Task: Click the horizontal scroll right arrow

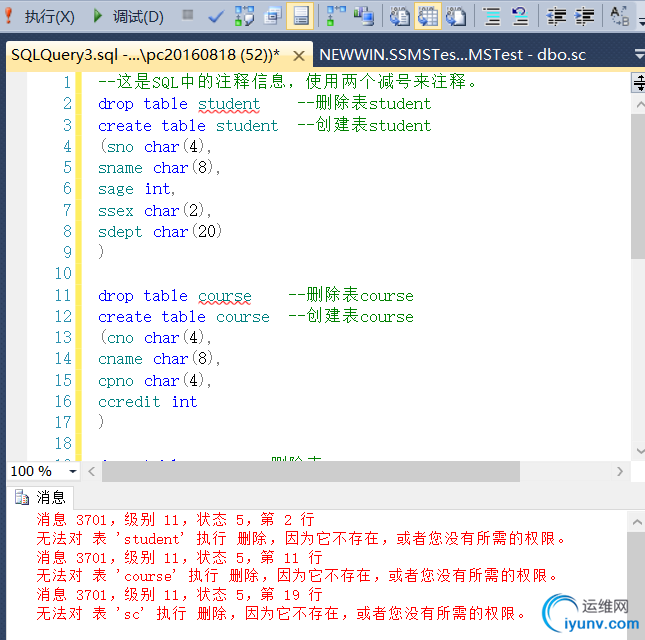Action: click(x=619, y=471)
